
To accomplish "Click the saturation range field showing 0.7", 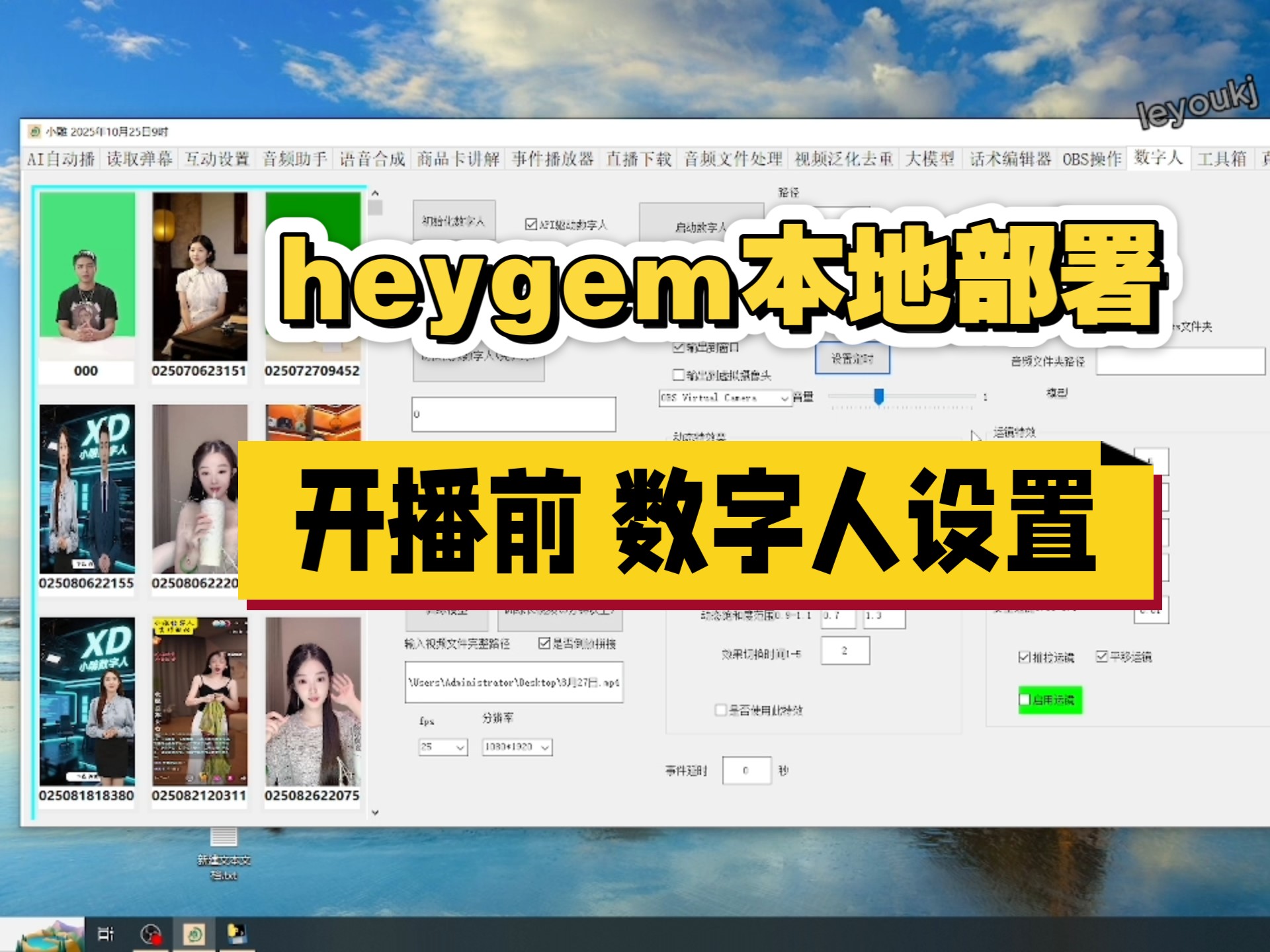I will [x=838, y=616].
